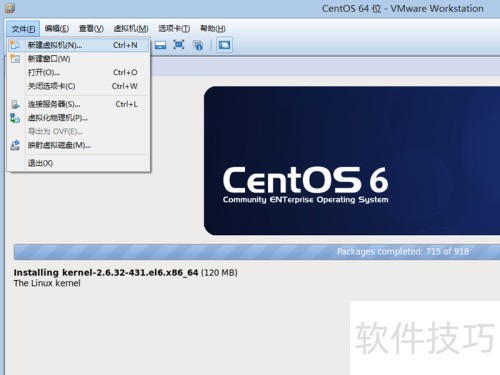
Task: Click 'Packages completed: 715 of 918' text
Action: (403, 251)
